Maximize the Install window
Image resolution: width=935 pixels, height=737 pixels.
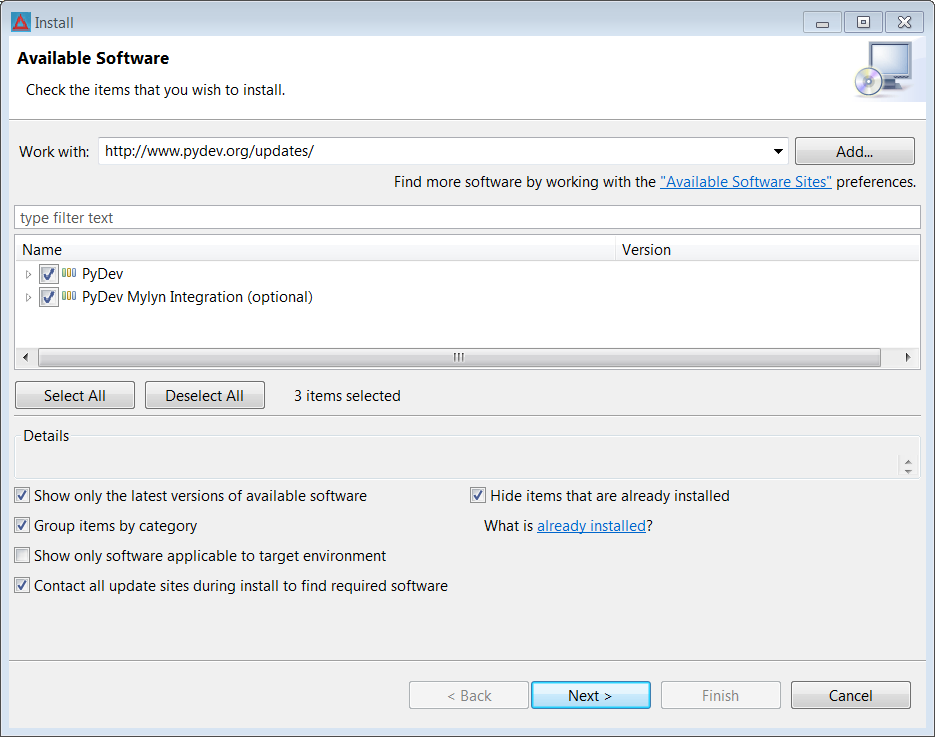pyautogui.click(x=863, y=23)
